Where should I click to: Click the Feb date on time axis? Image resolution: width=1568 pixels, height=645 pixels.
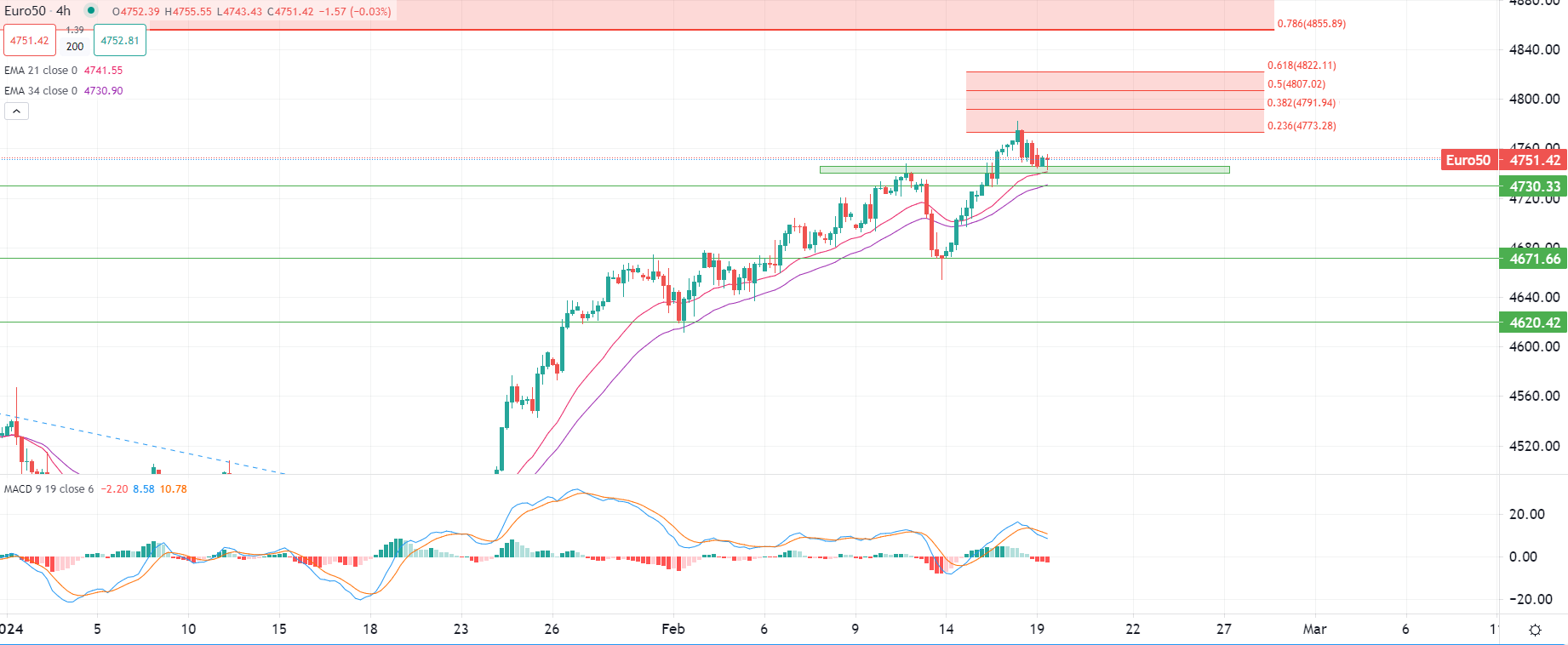pos(673,629)
